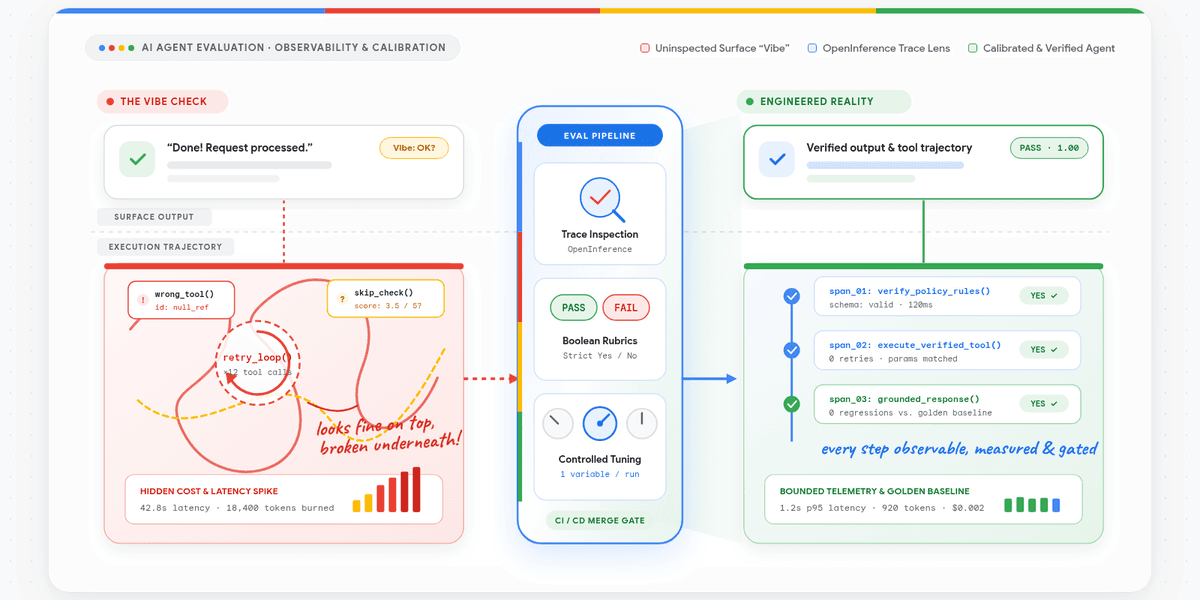Screen dimensions: 1200x600
Task: Click the green bar chart in Bounded Telemetry card
Action: (1031, 505)
